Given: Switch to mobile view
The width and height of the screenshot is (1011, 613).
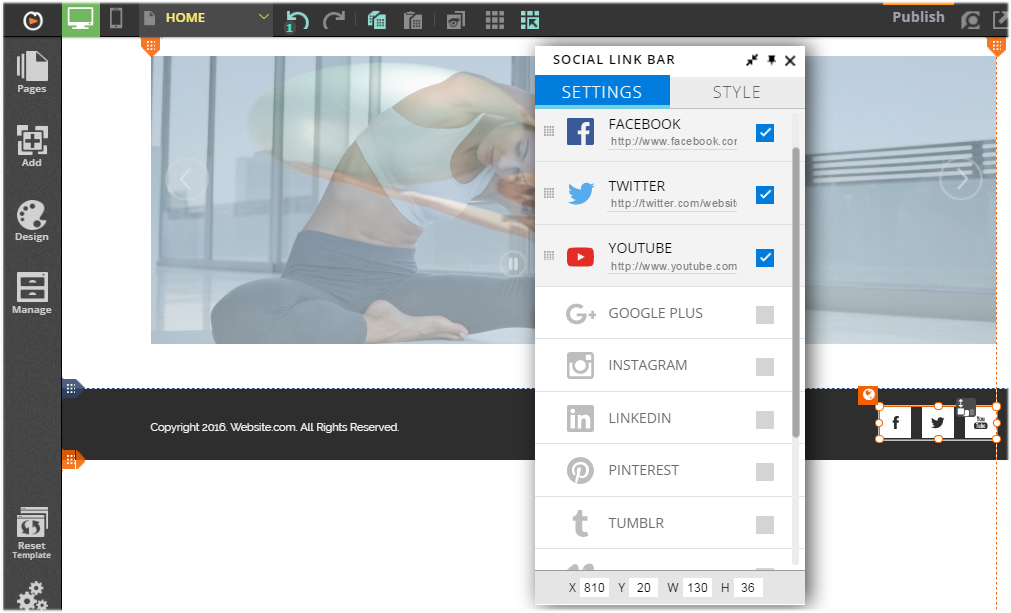Looking at the screenshot, I should [116, 19].
